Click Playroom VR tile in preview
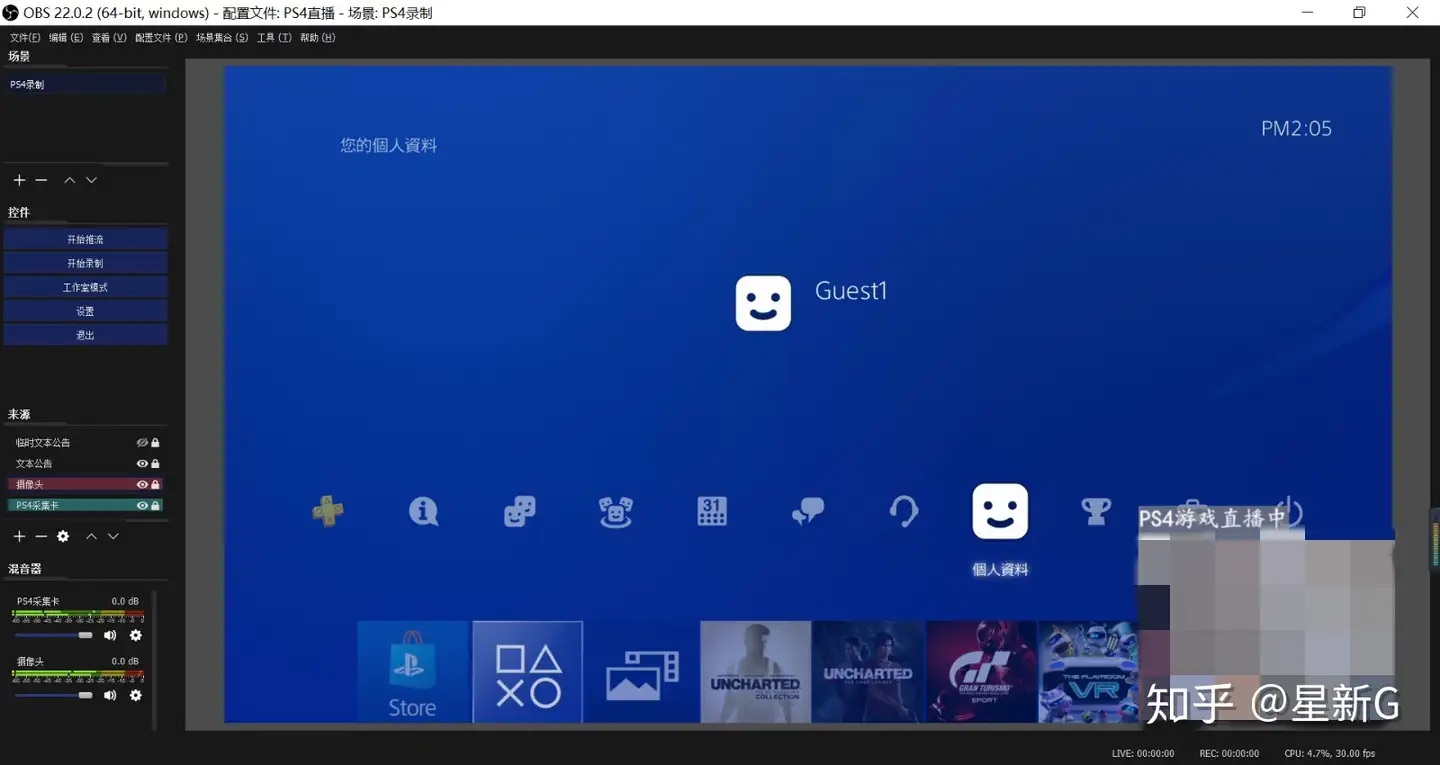The height and width of the screenshot is (765, 1440). tap(1088, 671)
